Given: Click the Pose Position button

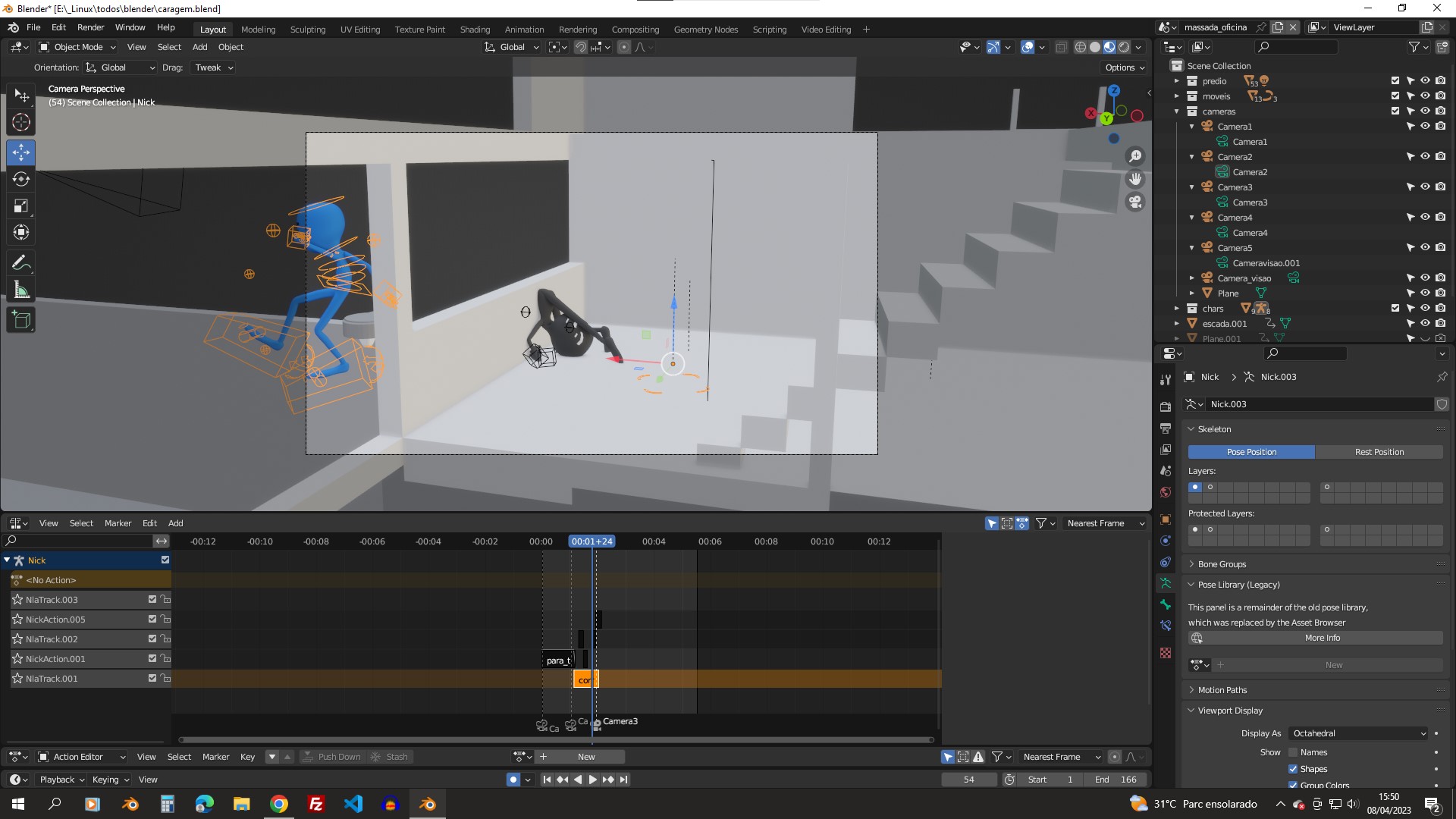Looking at the screenshot, I should coord(1251,452).
